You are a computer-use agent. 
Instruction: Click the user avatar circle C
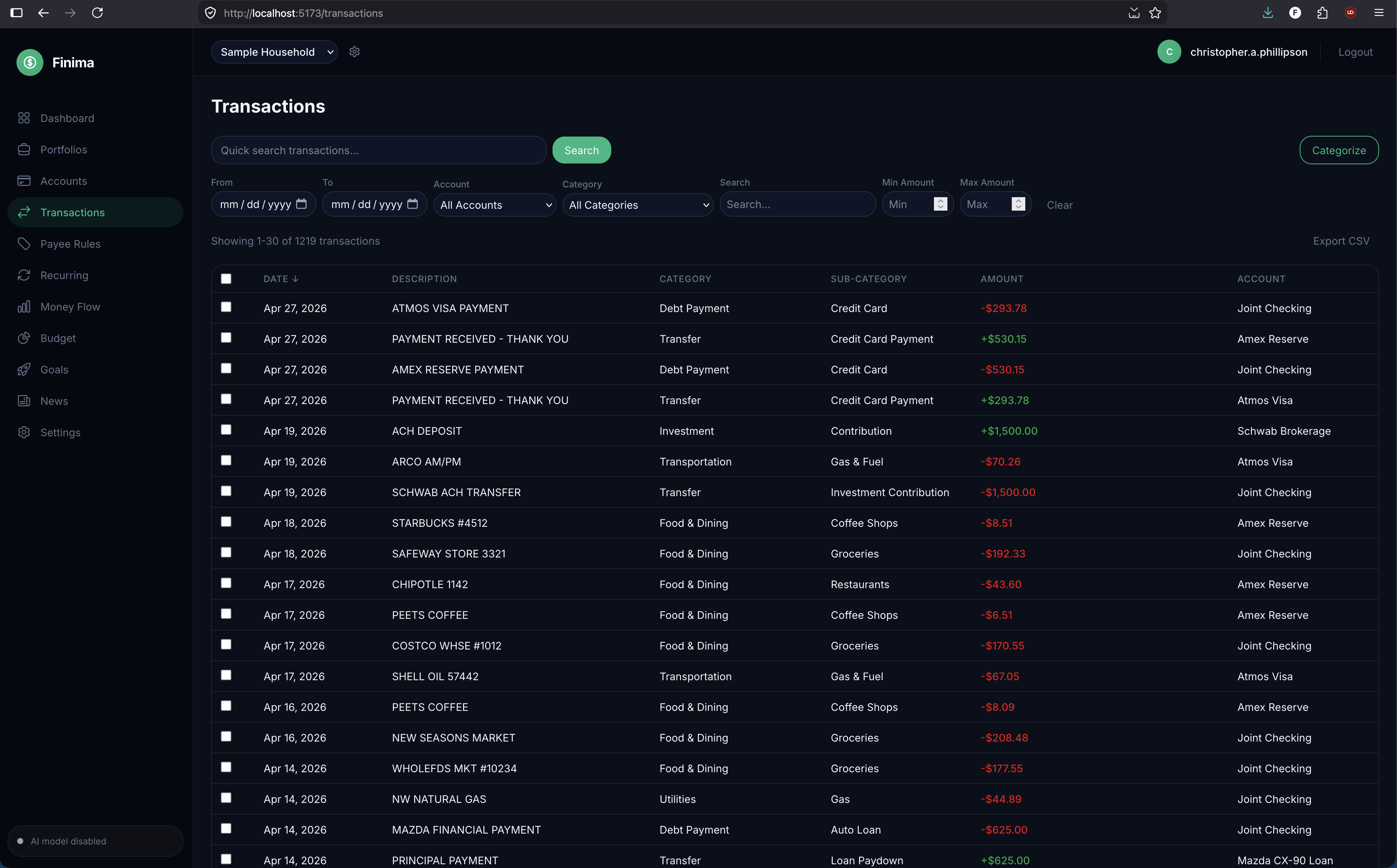(1169, 52)
